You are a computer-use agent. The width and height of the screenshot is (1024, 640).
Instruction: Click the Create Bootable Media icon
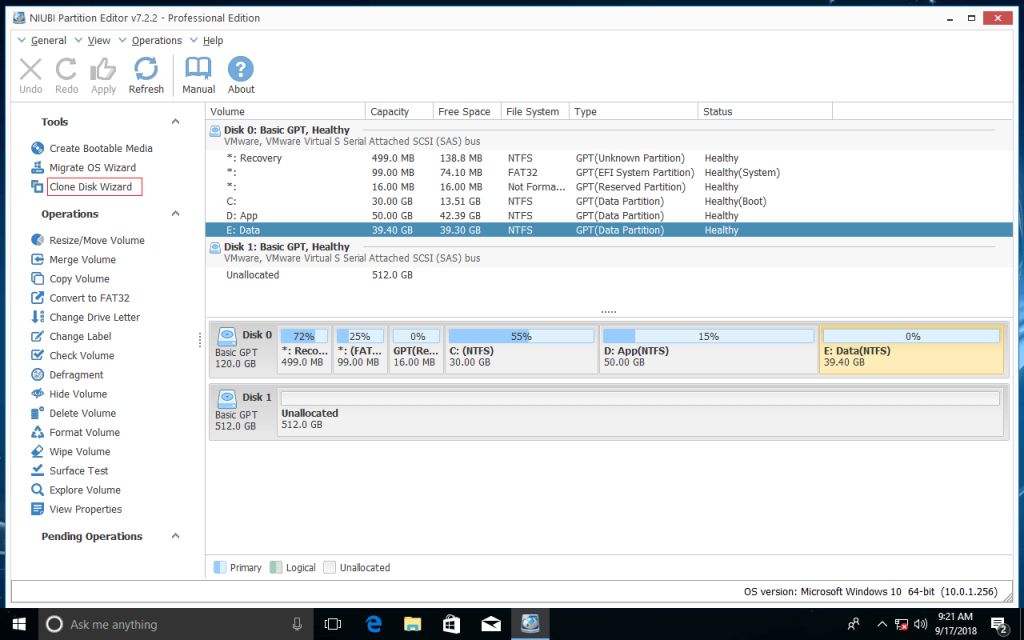[x=38, y=149]
